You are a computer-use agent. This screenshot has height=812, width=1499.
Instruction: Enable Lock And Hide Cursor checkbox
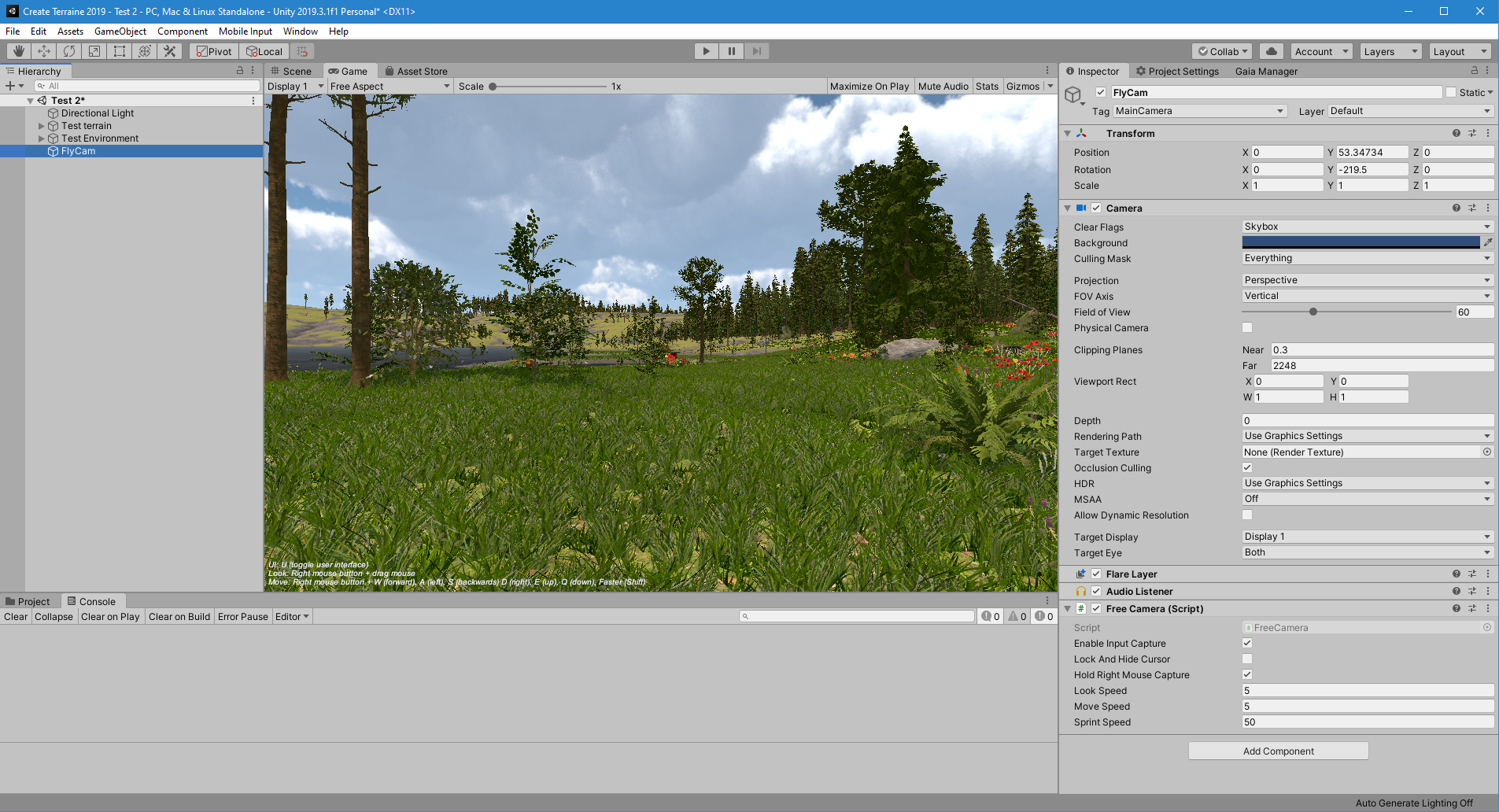click(x=1247, y=659)
